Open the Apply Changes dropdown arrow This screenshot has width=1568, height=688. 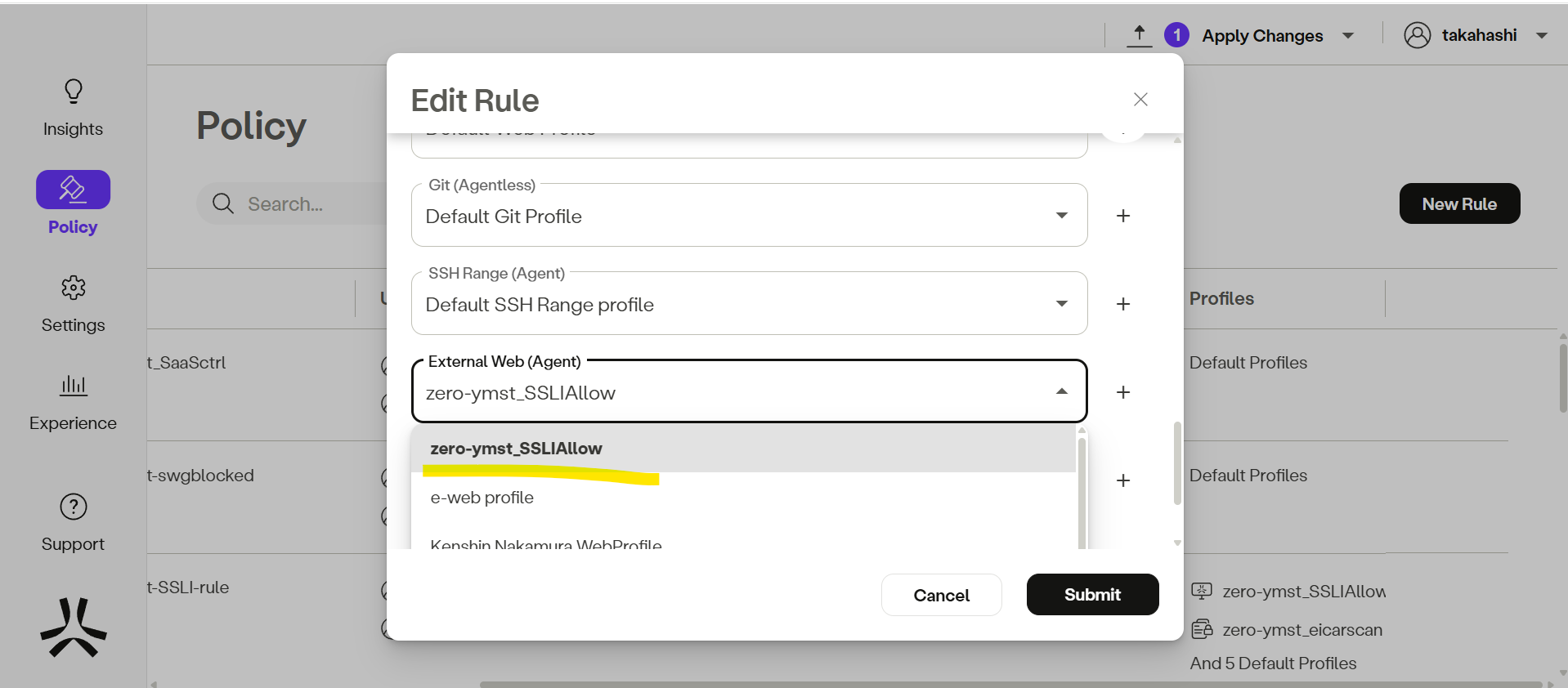[x=1348, y=36]
